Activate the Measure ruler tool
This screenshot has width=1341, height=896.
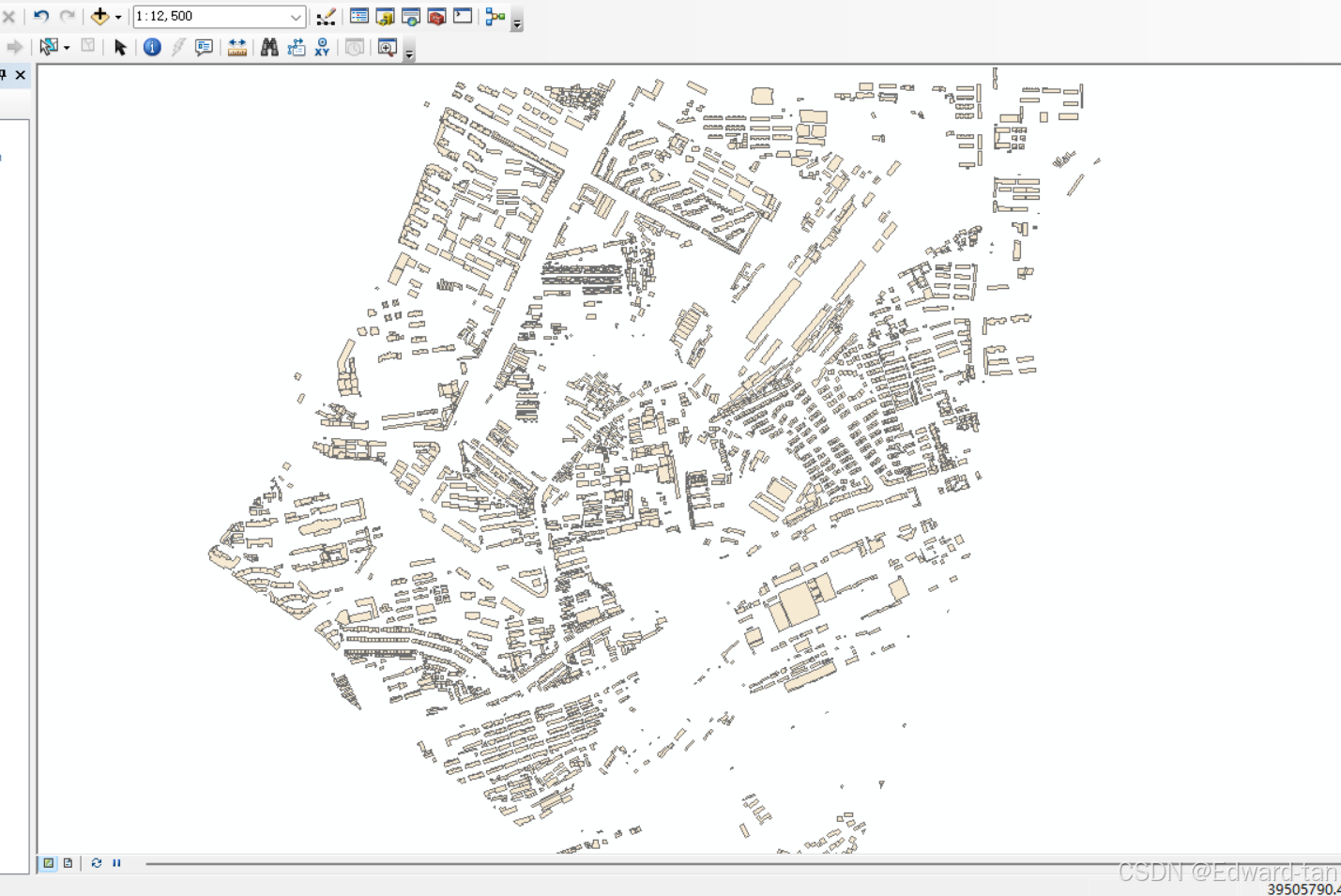point(237,47)
